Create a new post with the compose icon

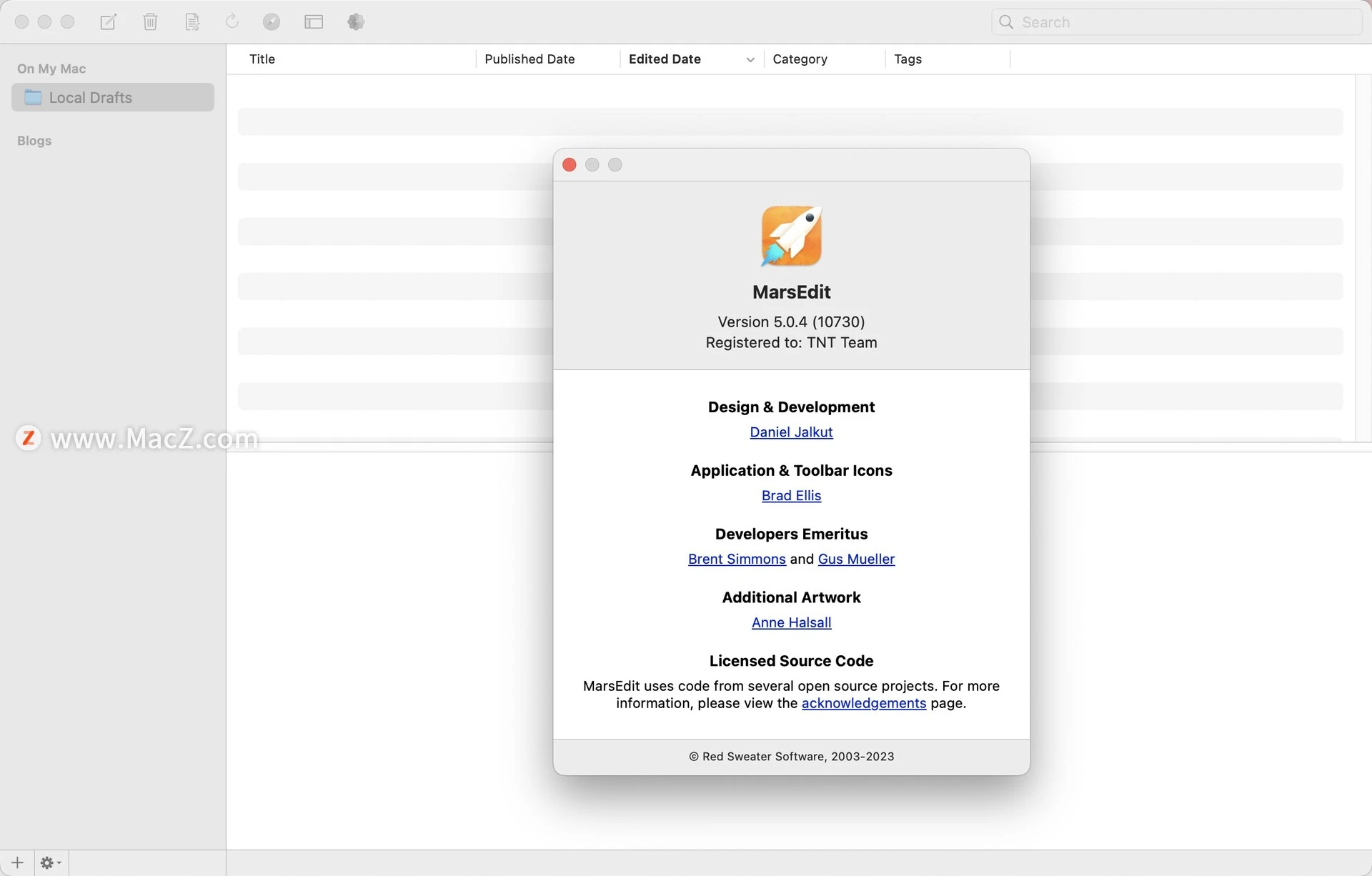click(108, 22)
